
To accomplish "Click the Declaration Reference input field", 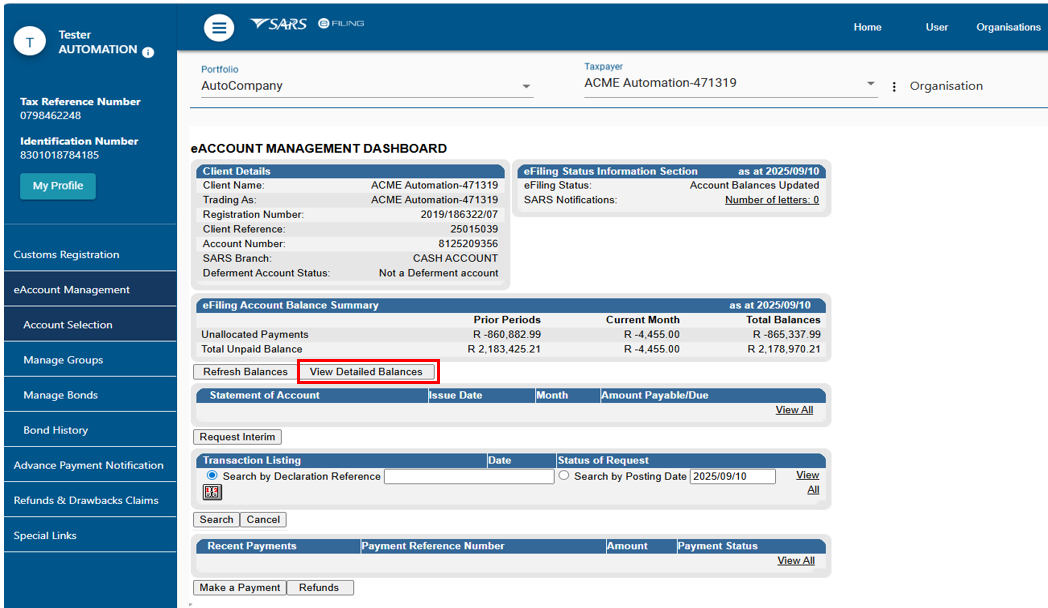I will click(x=468, y=477).
